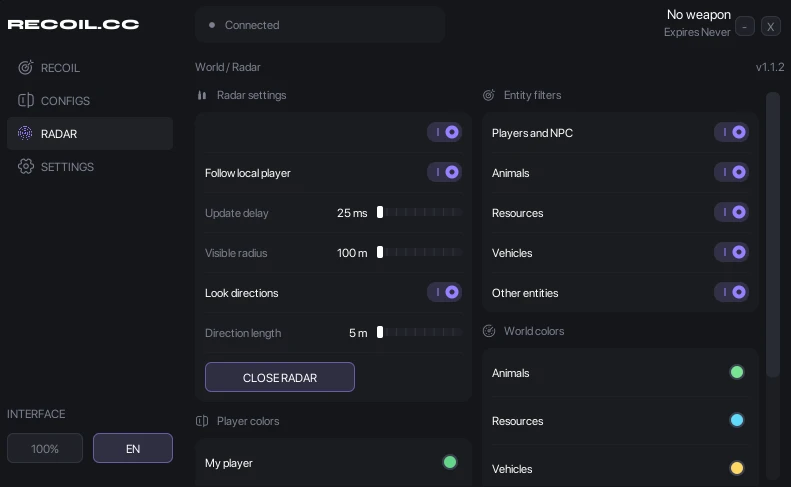
Task: Click the 100 m visible radius value
Action: coord(352,253)
